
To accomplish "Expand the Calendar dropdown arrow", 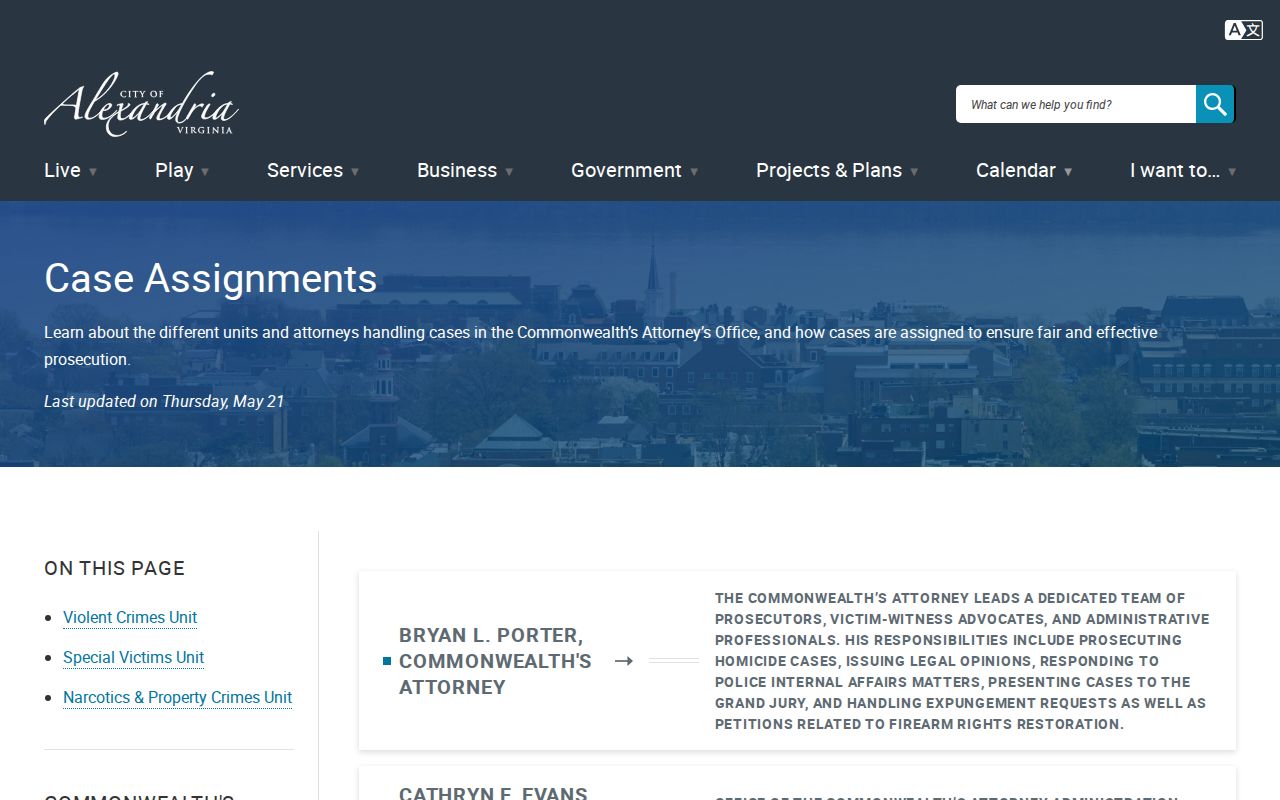I will 1068,172.
